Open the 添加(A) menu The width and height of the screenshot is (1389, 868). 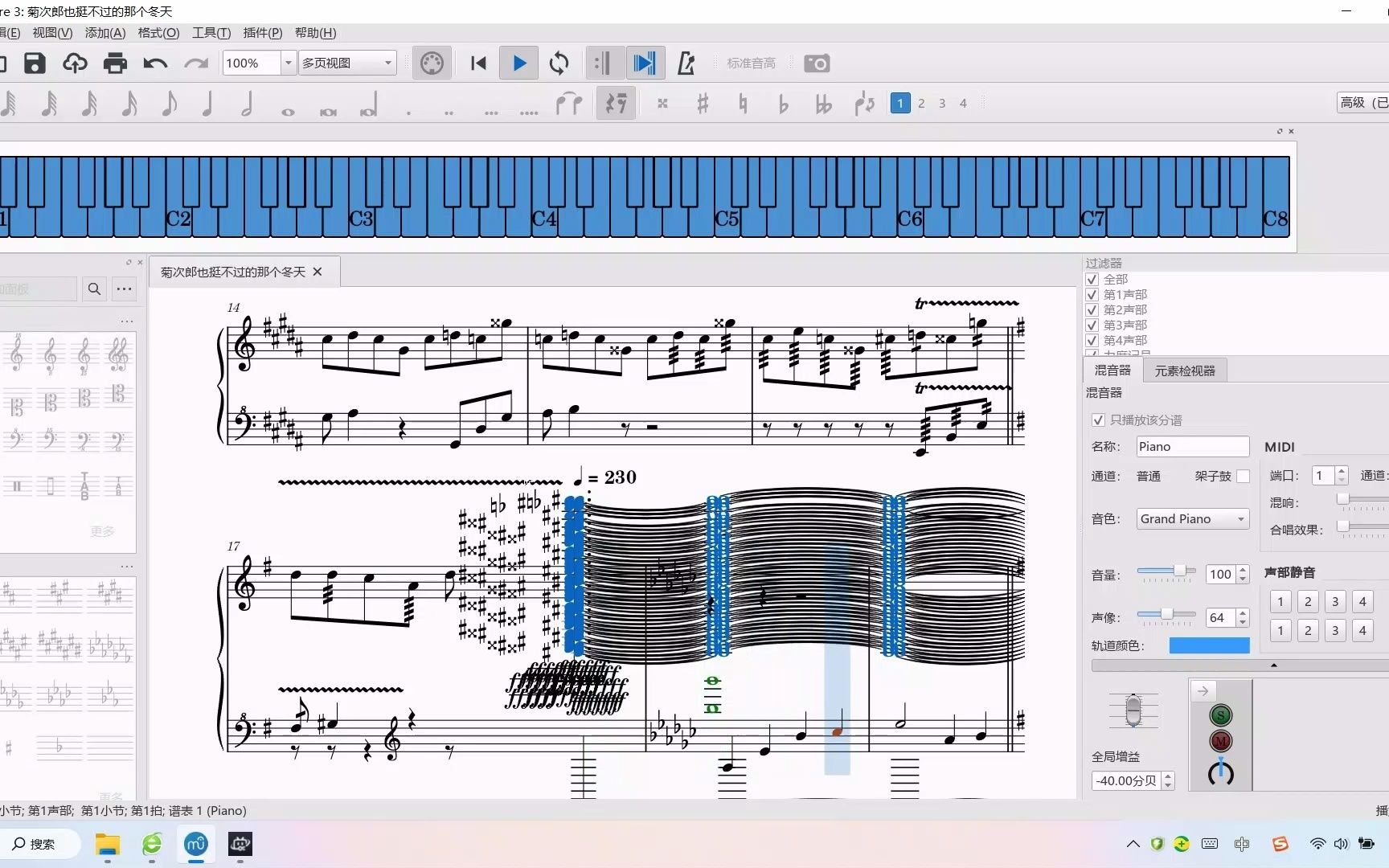[x=105, y=33]
